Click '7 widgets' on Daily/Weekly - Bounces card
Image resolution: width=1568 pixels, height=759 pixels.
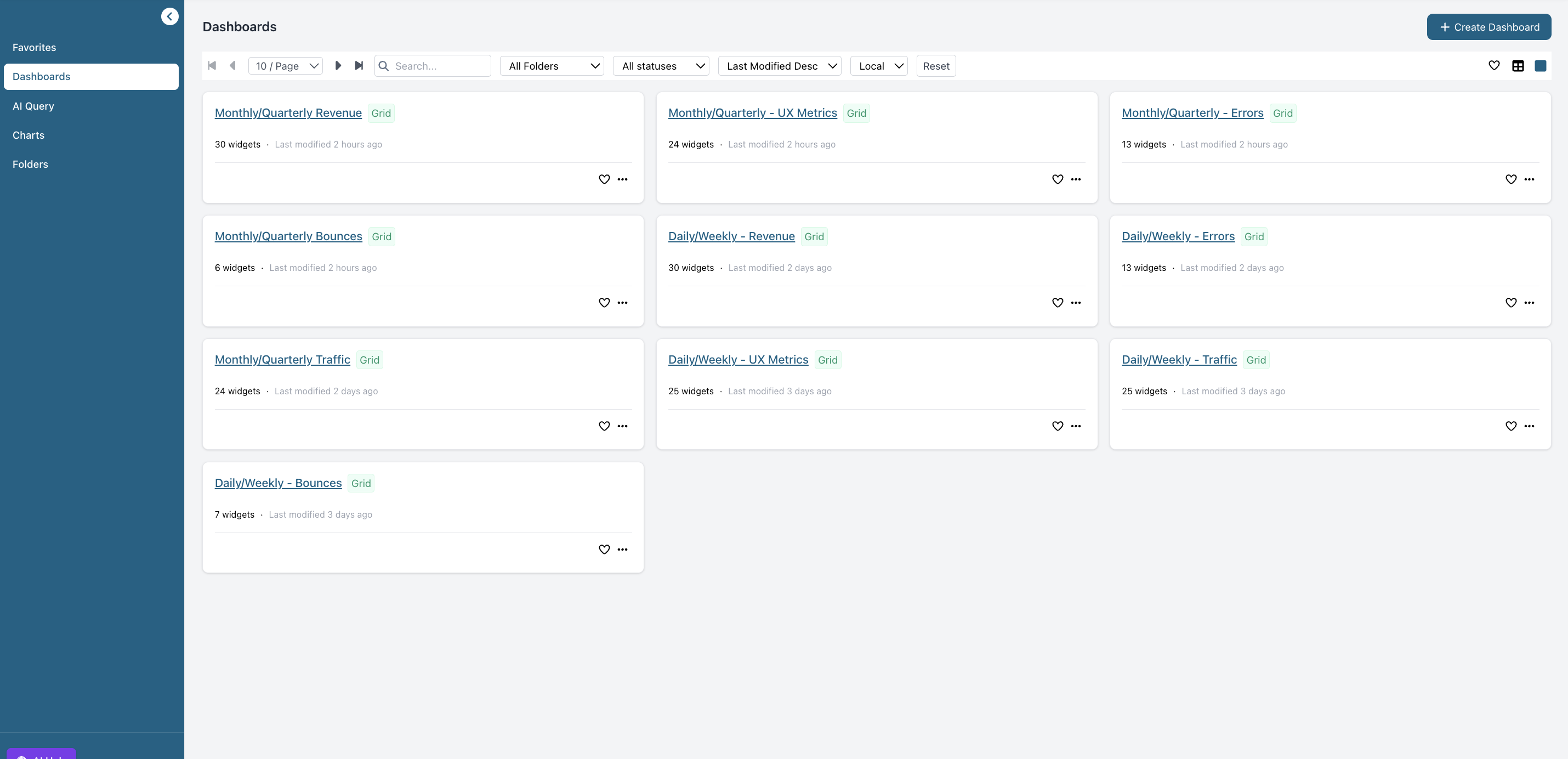[234, 514]
